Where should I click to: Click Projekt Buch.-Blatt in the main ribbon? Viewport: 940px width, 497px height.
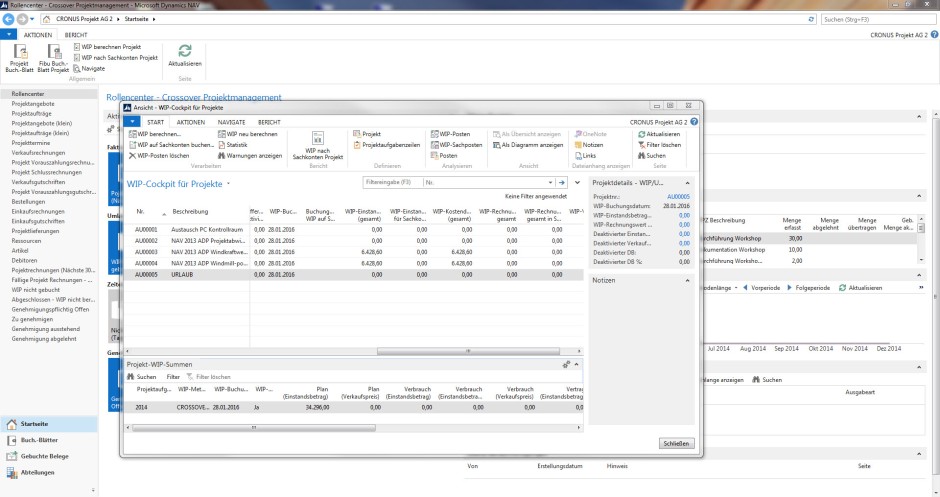[19, 57]
